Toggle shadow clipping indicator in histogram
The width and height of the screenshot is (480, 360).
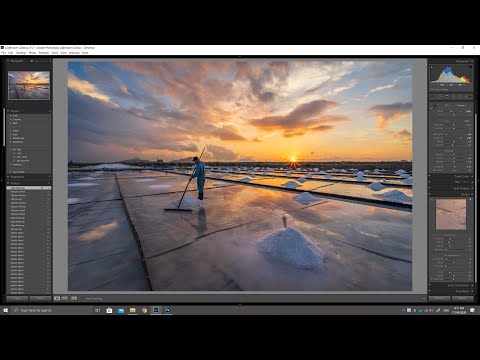[x=432, y=67]
